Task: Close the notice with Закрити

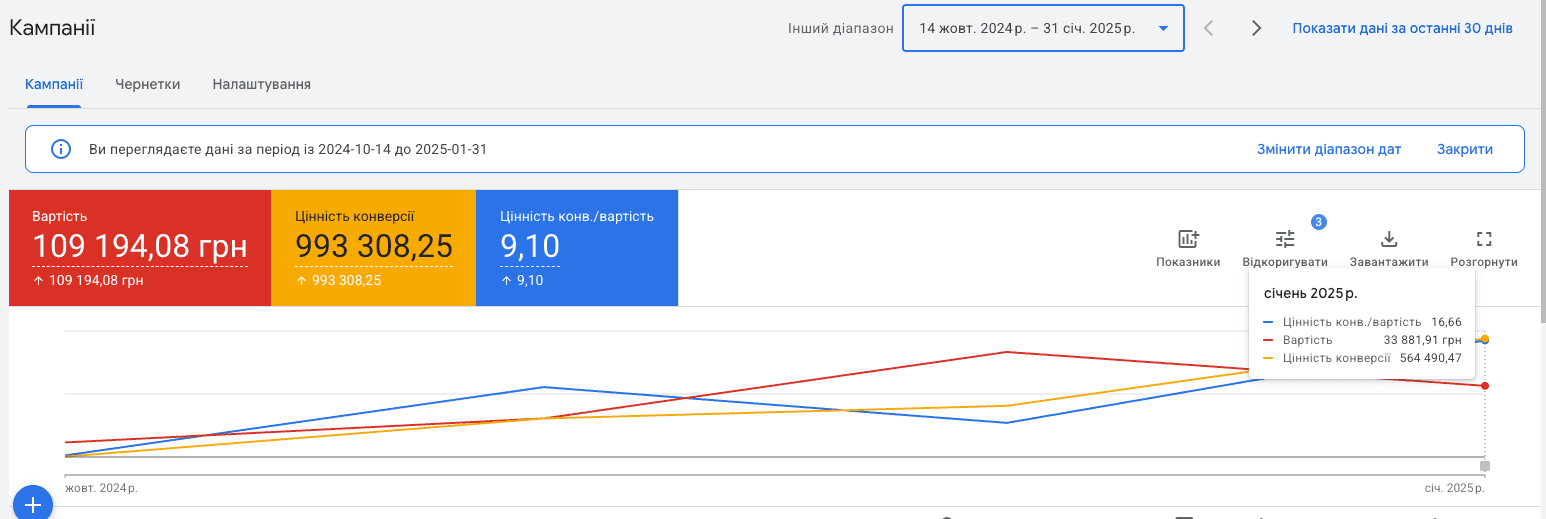Action: tap(1465, 149)
